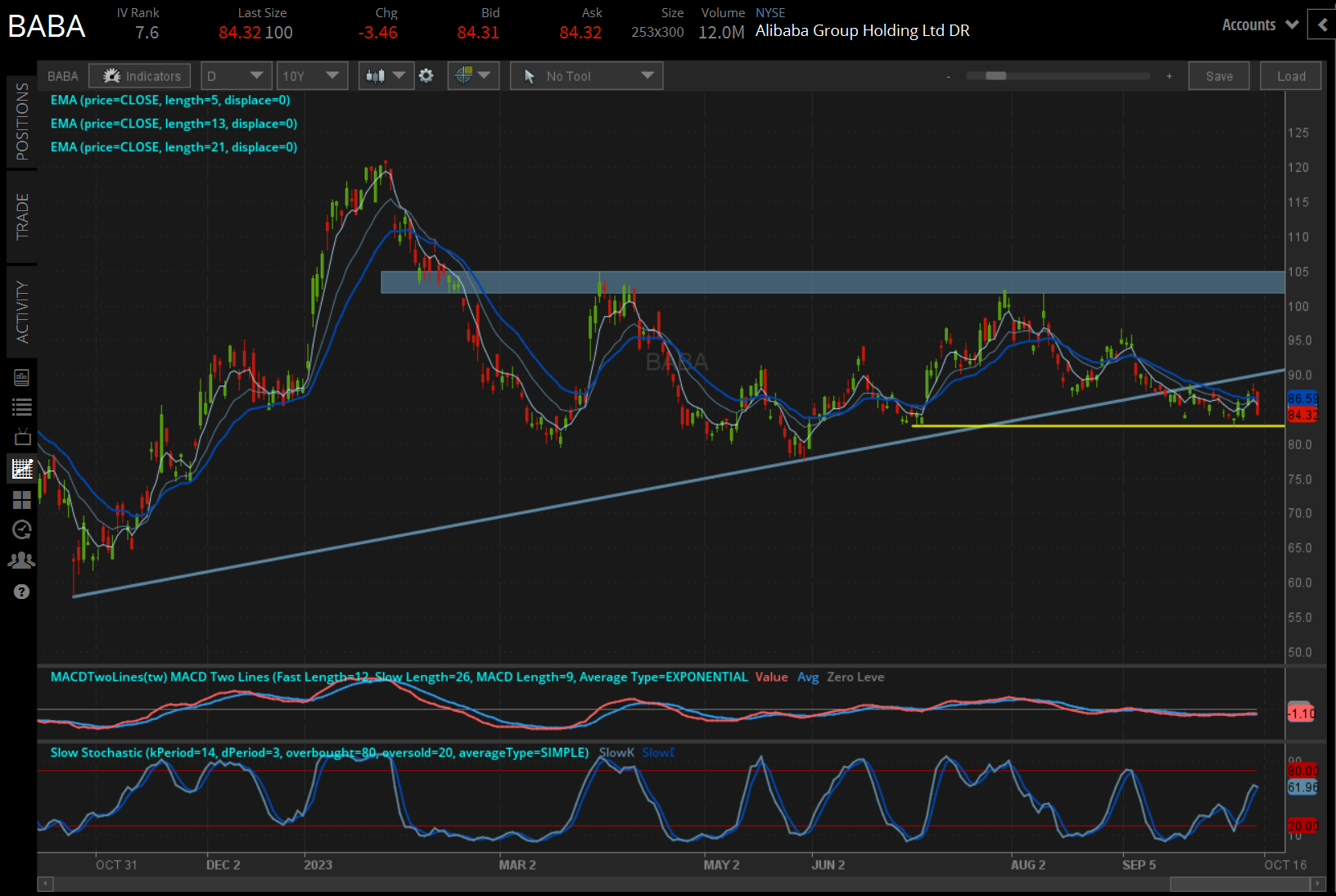Open the watchlist icon in left sidebar

click(x=22, y=407)
